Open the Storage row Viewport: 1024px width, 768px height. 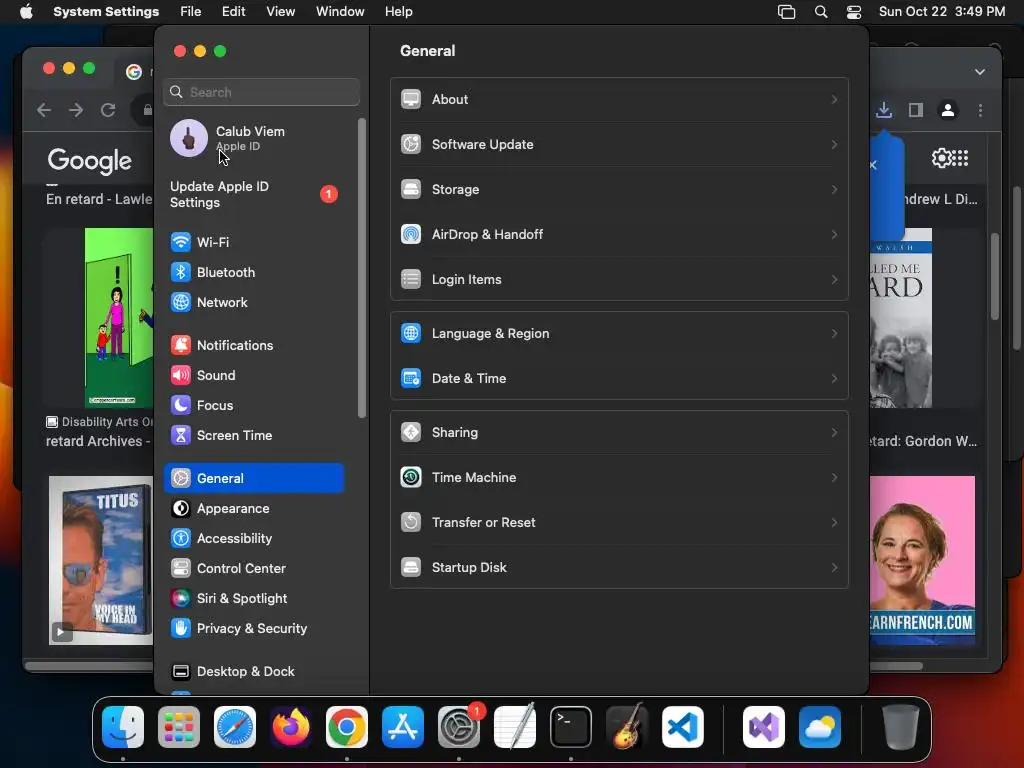pyautogui.click(x=619, y=189)
